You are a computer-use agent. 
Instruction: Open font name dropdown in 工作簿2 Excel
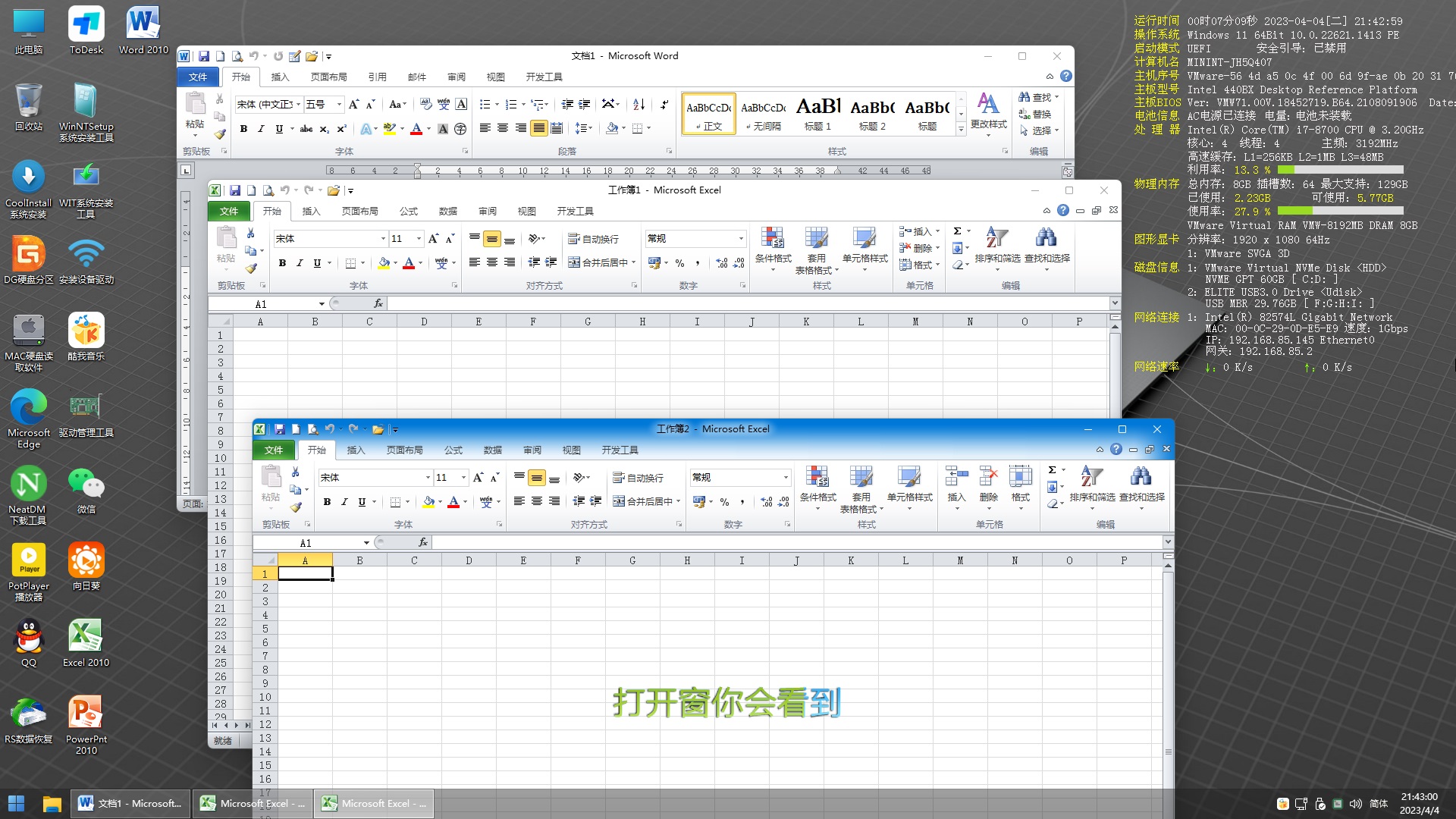[428, 478]
